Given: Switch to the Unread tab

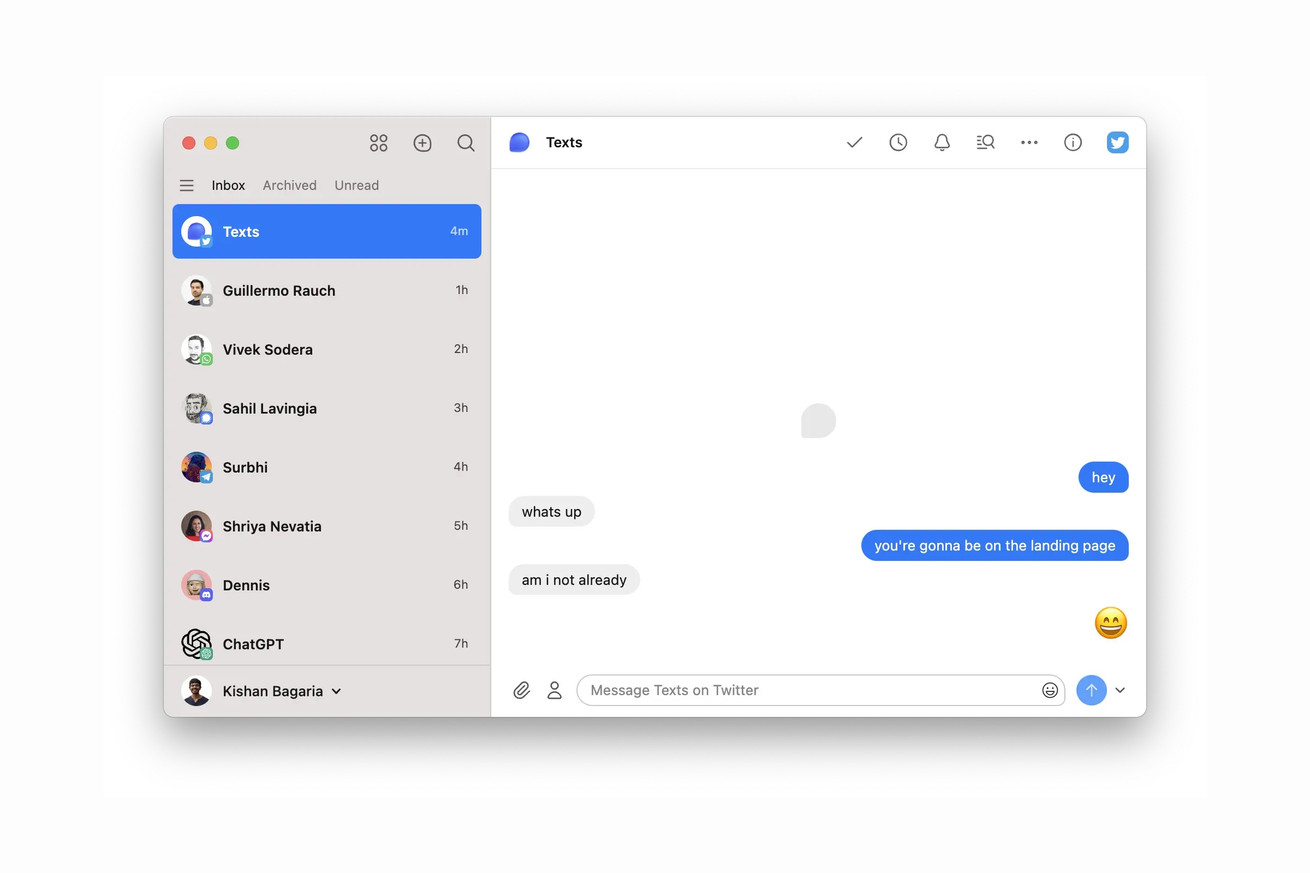Looking at the screenshot, I should click(x=356, y=185).
